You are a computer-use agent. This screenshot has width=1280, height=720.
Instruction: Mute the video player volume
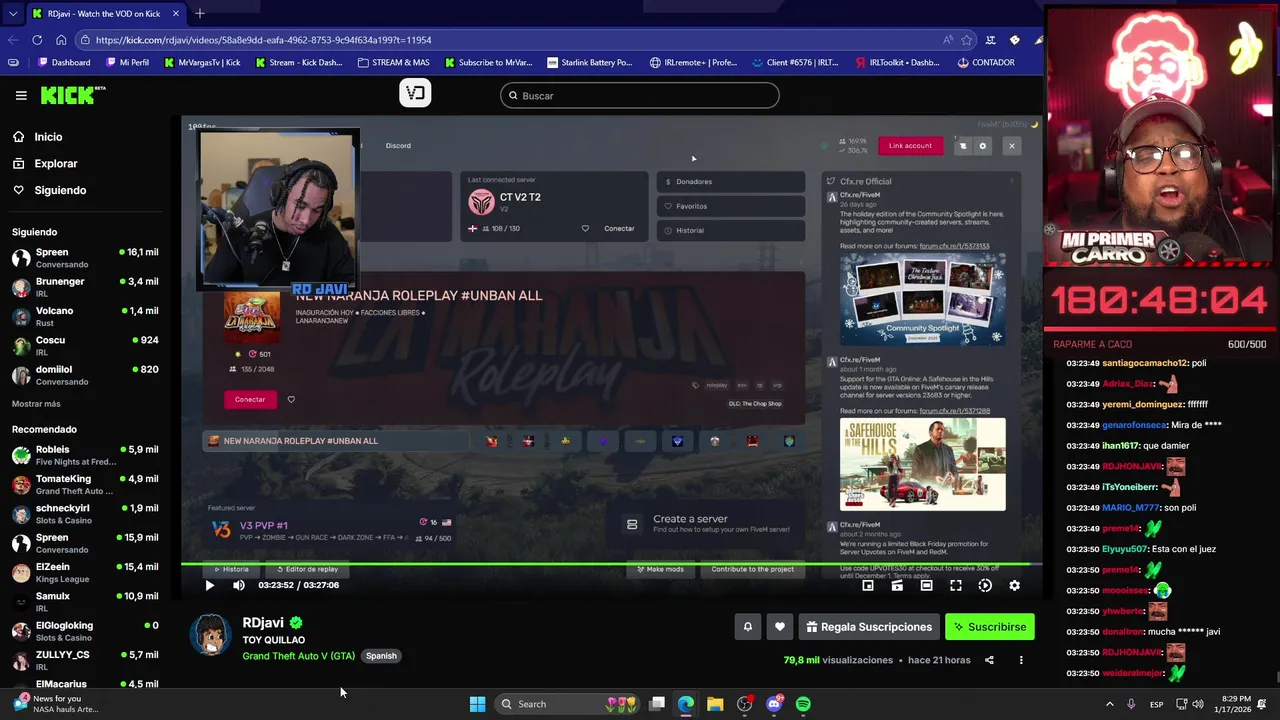(x=238, y=585)
